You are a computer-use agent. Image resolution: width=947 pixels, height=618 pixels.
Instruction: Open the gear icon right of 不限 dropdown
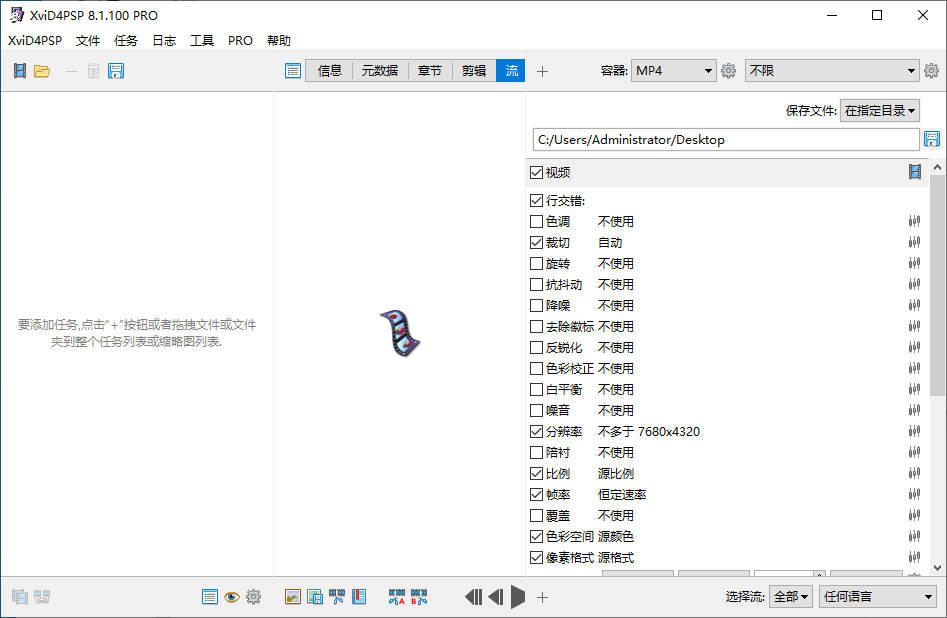click(x=931, y=71)
